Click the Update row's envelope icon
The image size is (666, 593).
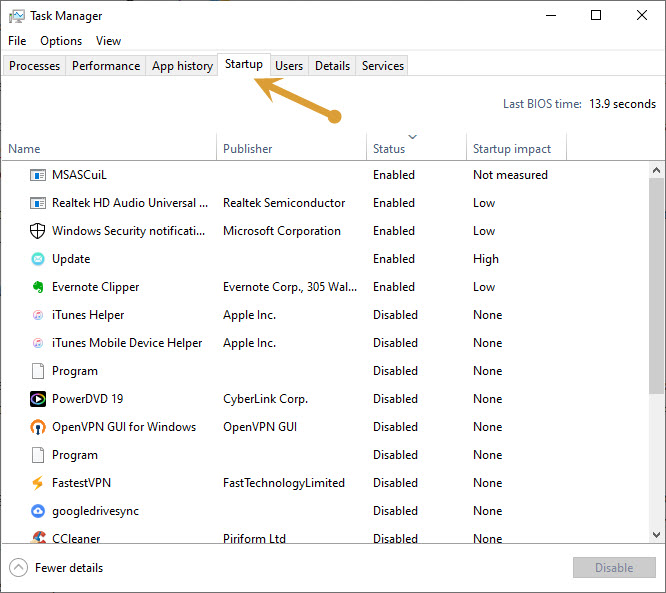coord(38,259)
